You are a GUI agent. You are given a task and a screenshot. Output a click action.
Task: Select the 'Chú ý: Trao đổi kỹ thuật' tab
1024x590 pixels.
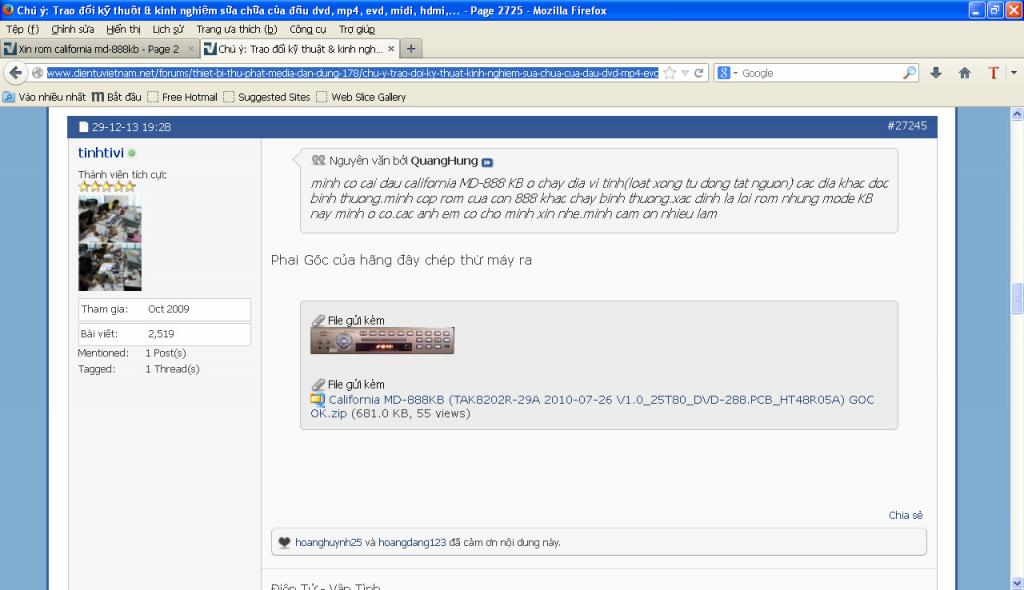pyautogui.click(x=300, y=49)
